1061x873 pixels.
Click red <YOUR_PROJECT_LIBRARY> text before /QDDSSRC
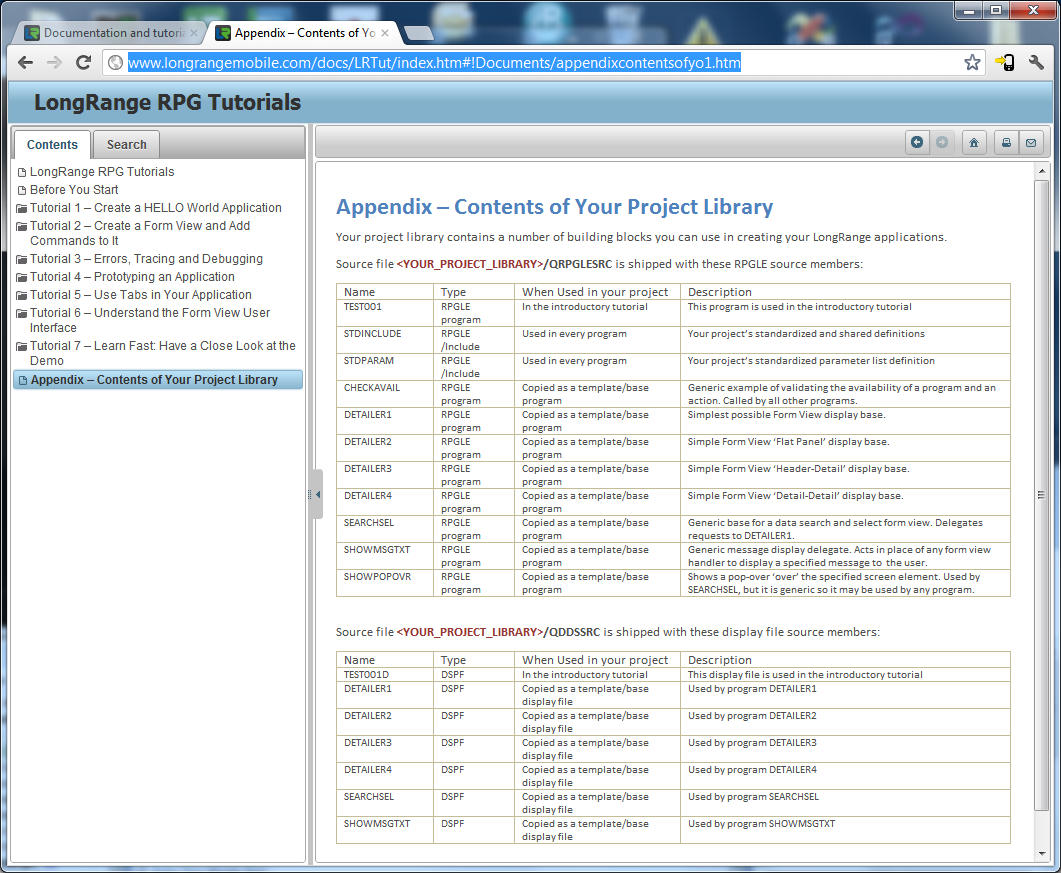coord(470,632)
